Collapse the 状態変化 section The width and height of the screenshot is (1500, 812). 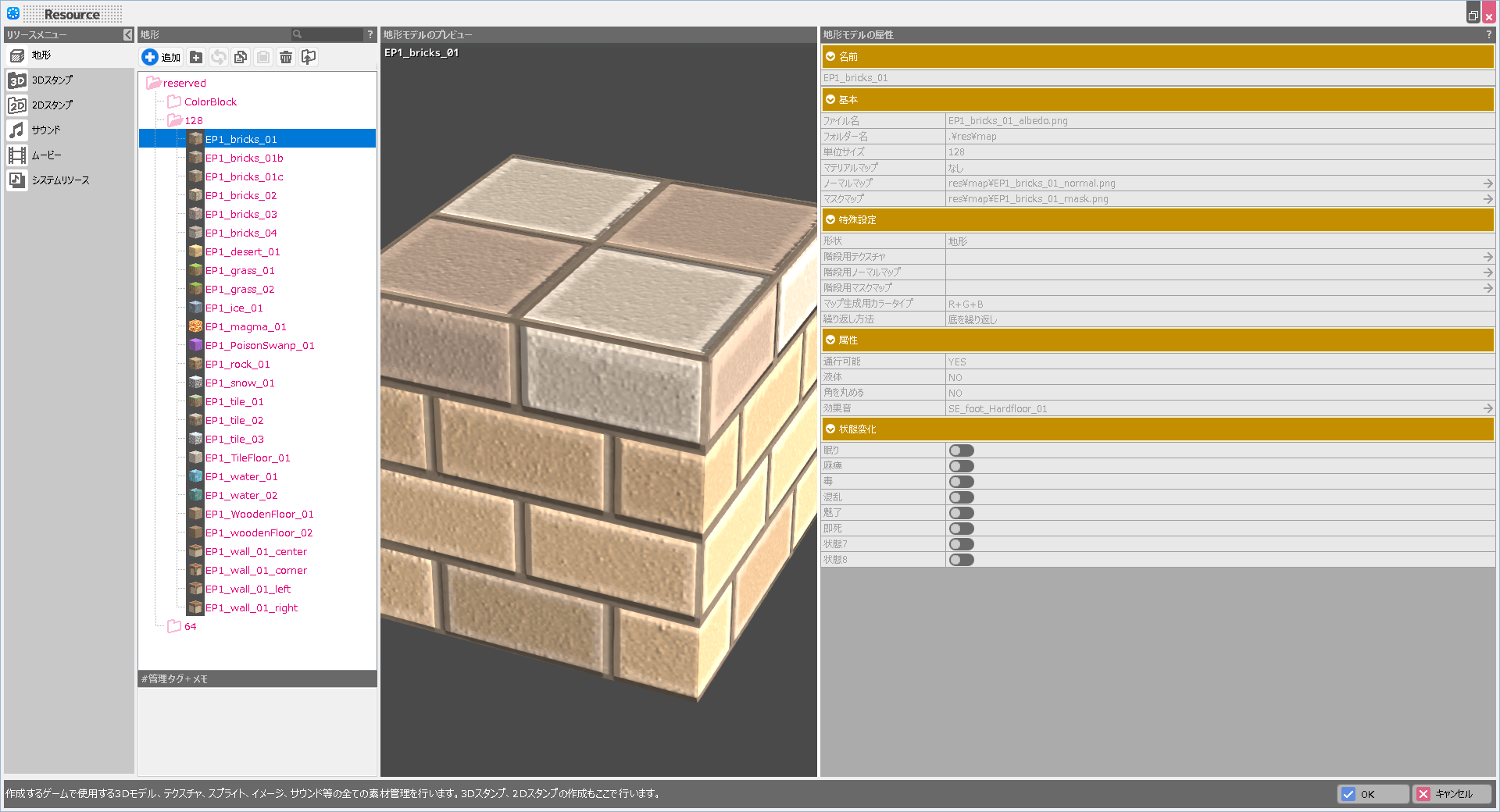830,429
